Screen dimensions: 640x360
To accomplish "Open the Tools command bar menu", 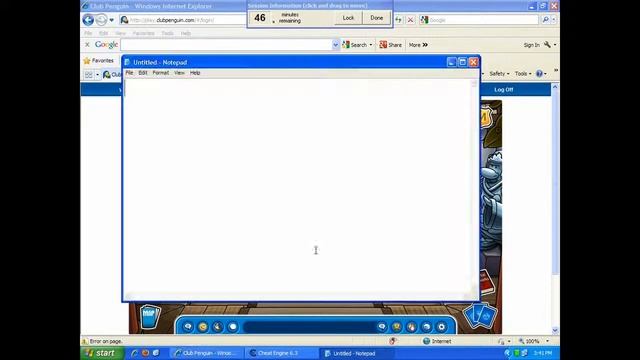I will [522, 74].
